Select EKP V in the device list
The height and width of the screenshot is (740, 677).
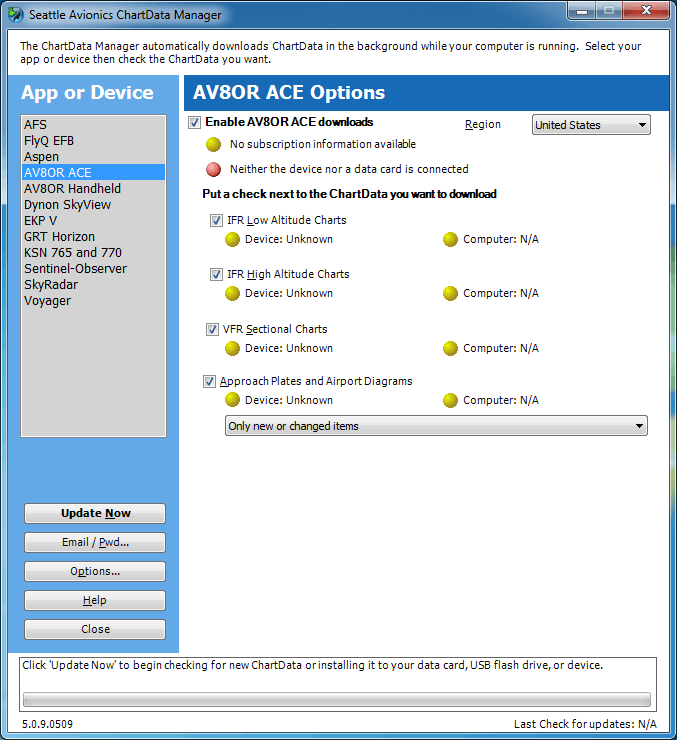(x=93, y=220)
